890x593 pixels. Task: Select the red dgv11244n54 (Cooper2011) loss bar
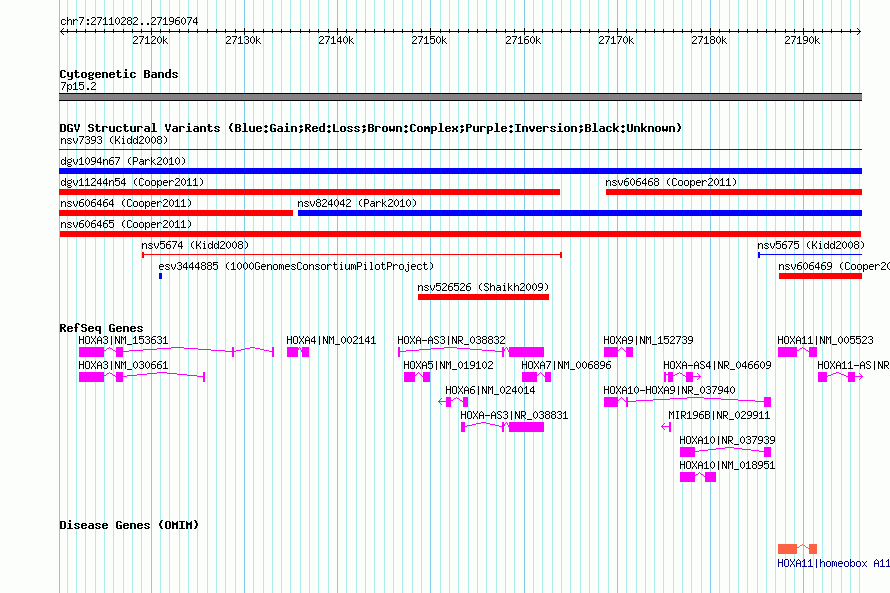click(309, 192)
